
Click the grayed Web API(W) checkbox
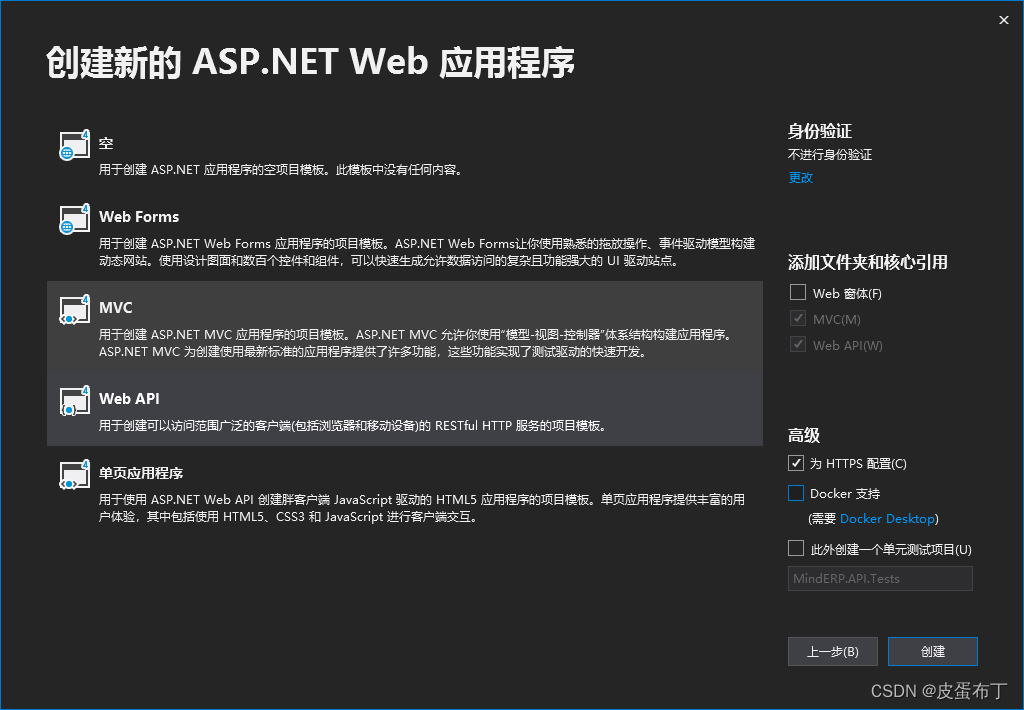[797, 345]
